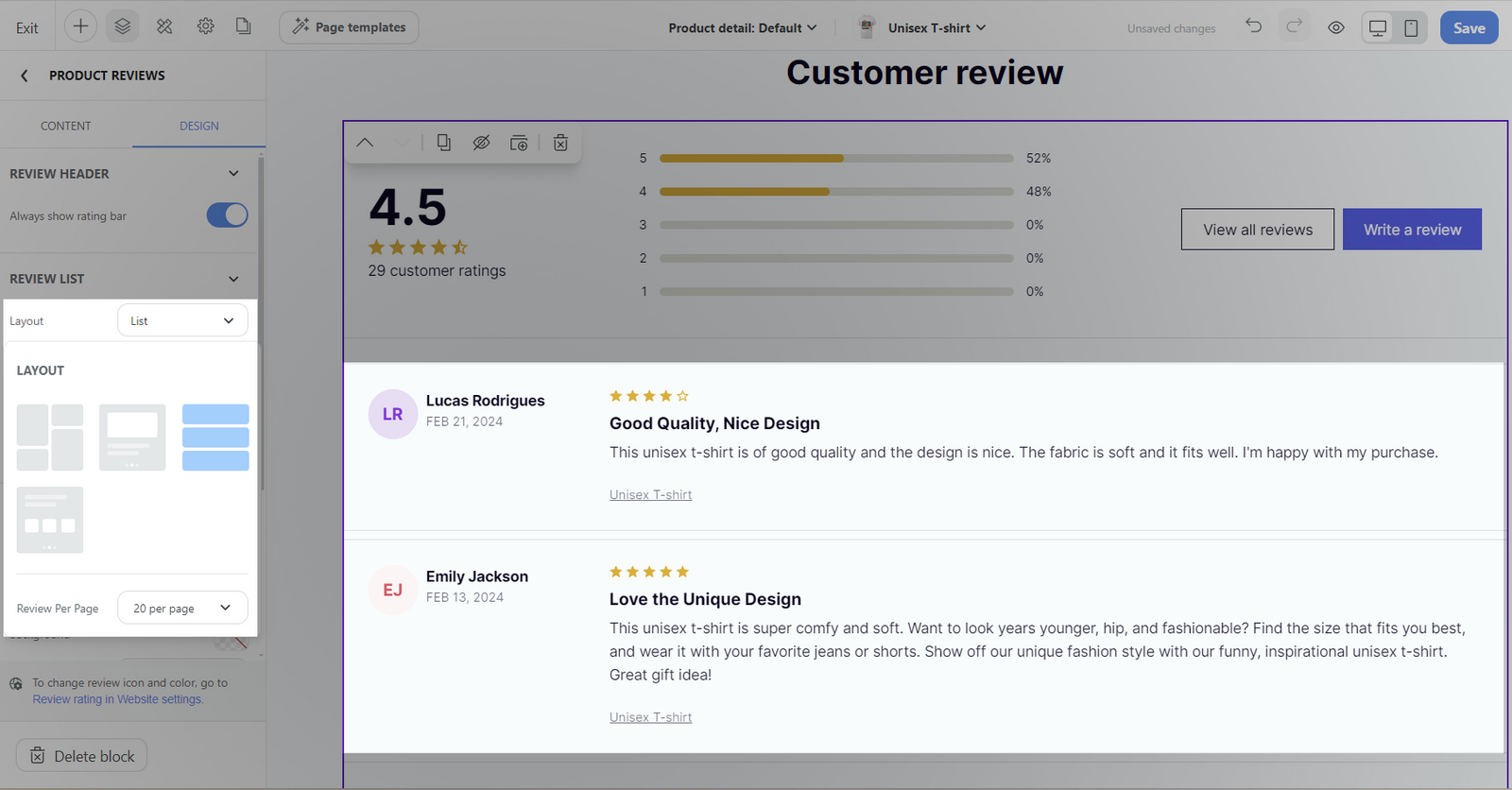This screenshot has width=1512, height=790.
Task: Open Review rating in Website settings link
Action: tap(118, 699)
